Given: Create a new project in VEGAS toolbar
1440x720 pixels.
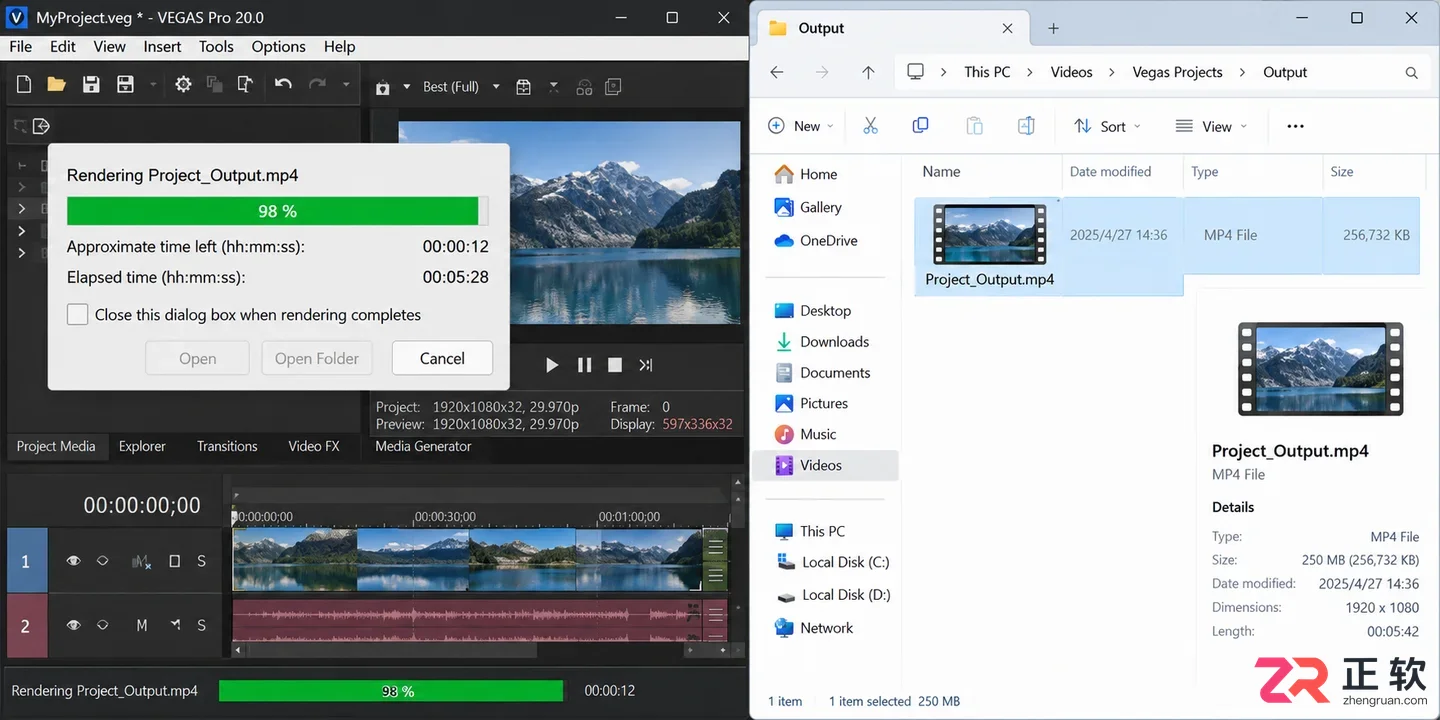Looking at the screenshot, I should point(24,85).
